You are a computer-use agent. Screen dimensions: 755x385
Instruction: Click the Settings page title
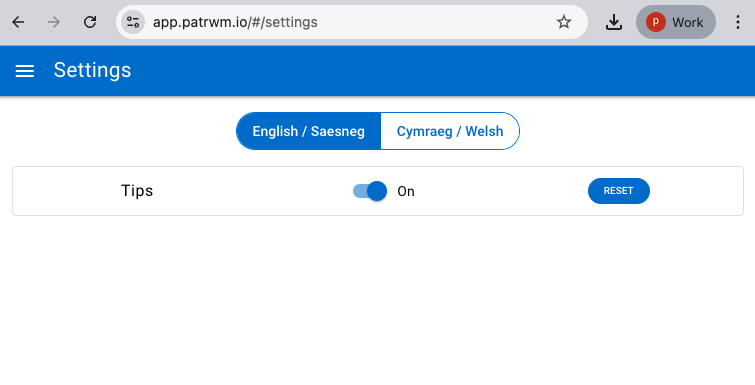tap(92, 70)
